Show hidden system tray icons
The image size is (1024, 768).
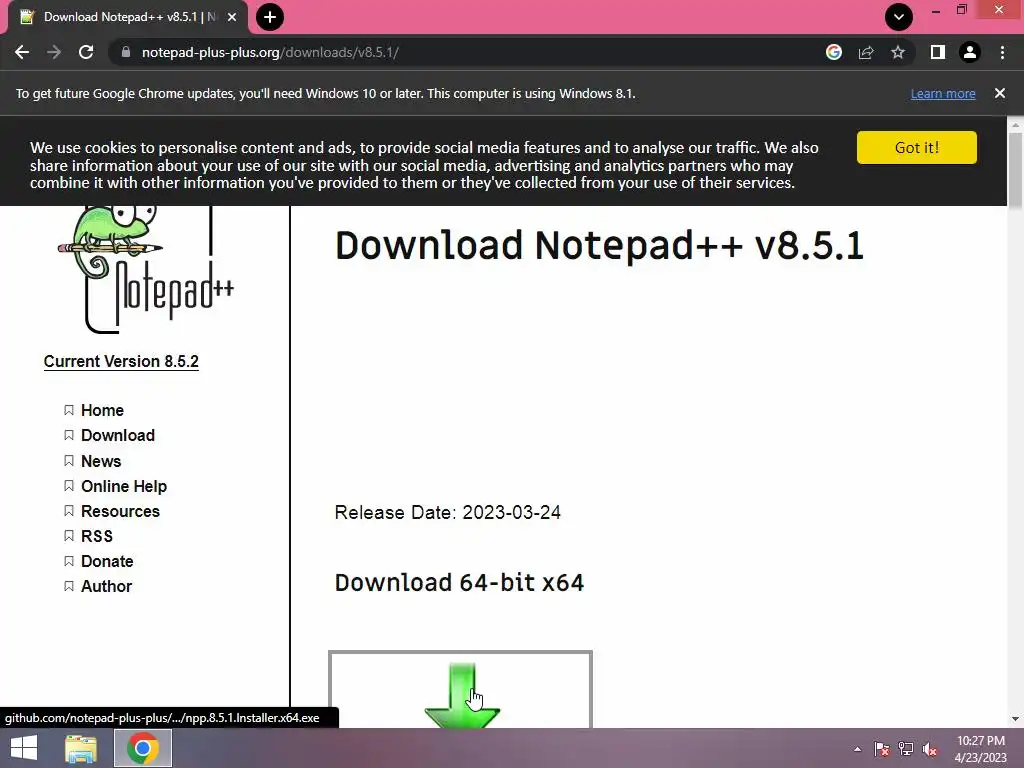857,749
